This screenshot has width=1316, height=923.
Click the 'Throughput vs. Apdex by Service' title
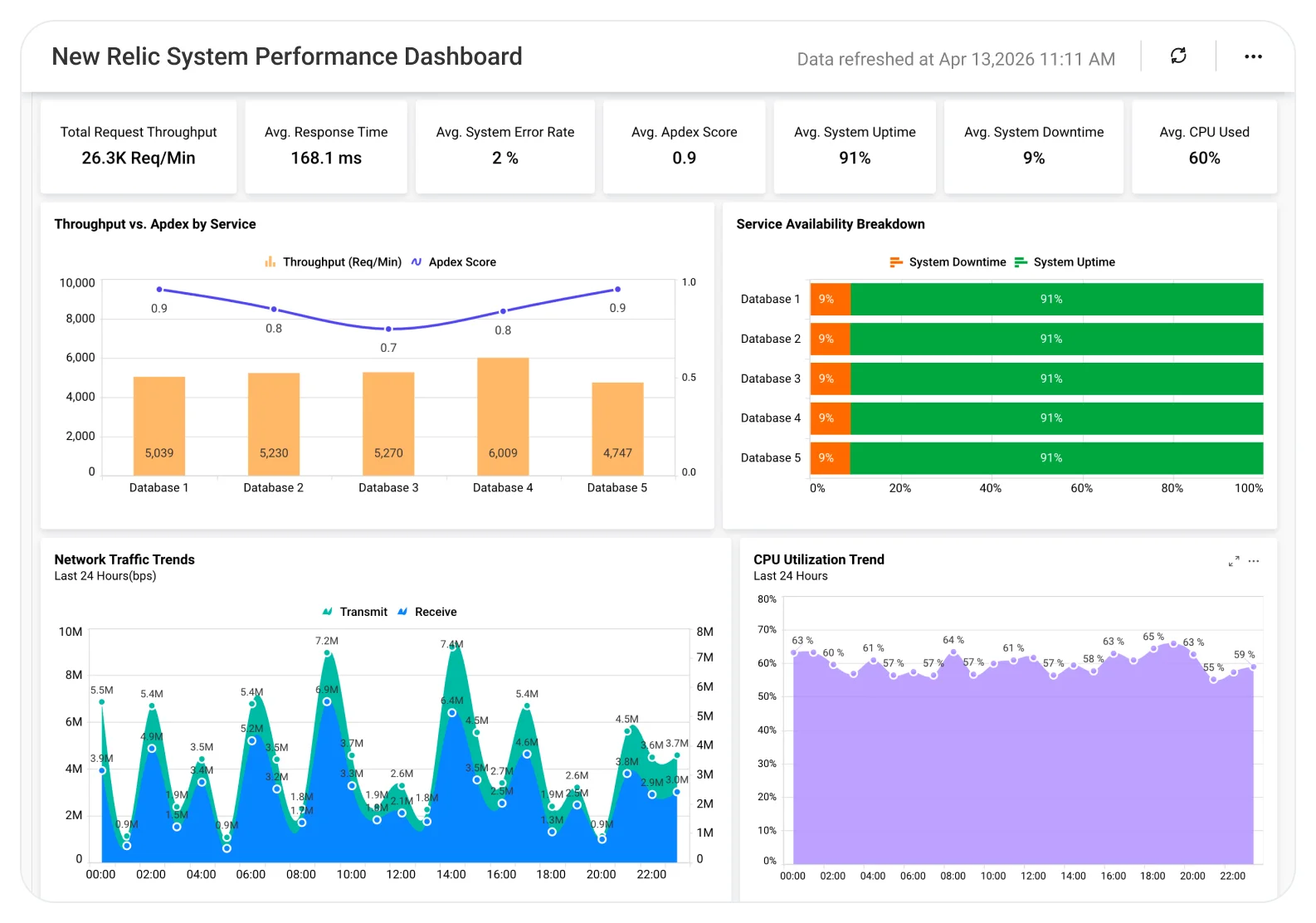click(x=155, y=224)
